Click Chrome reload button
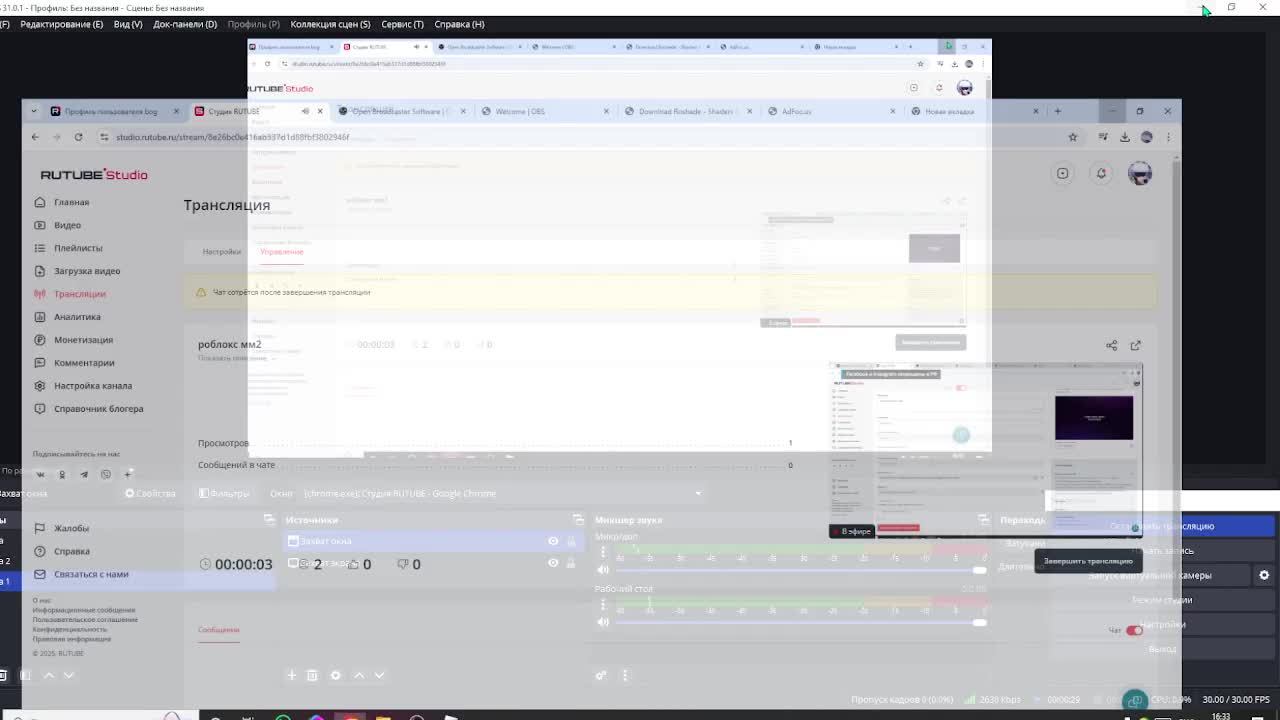 click(x=78, y=137)
